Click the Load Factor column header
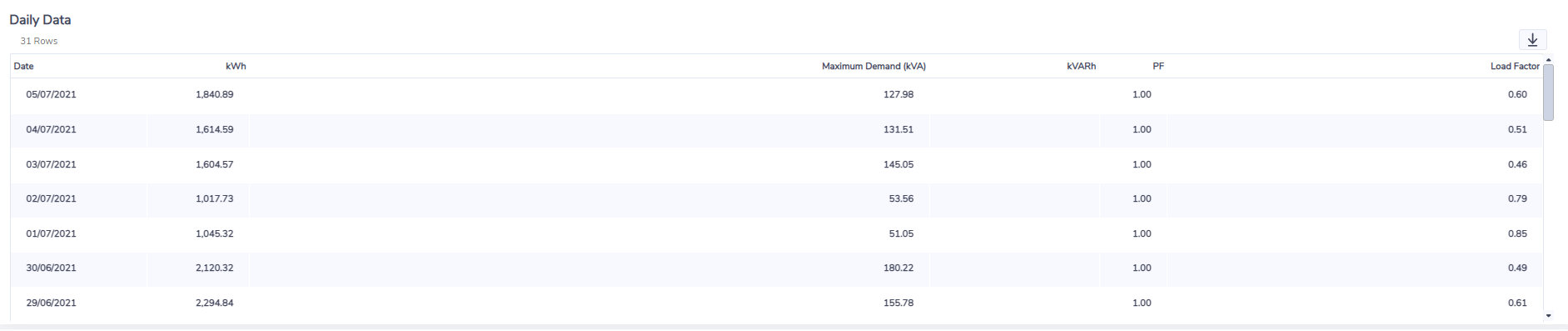The width and height of the screenshot is (1568, 331). pyautogui.click(x=1515, y=66)
